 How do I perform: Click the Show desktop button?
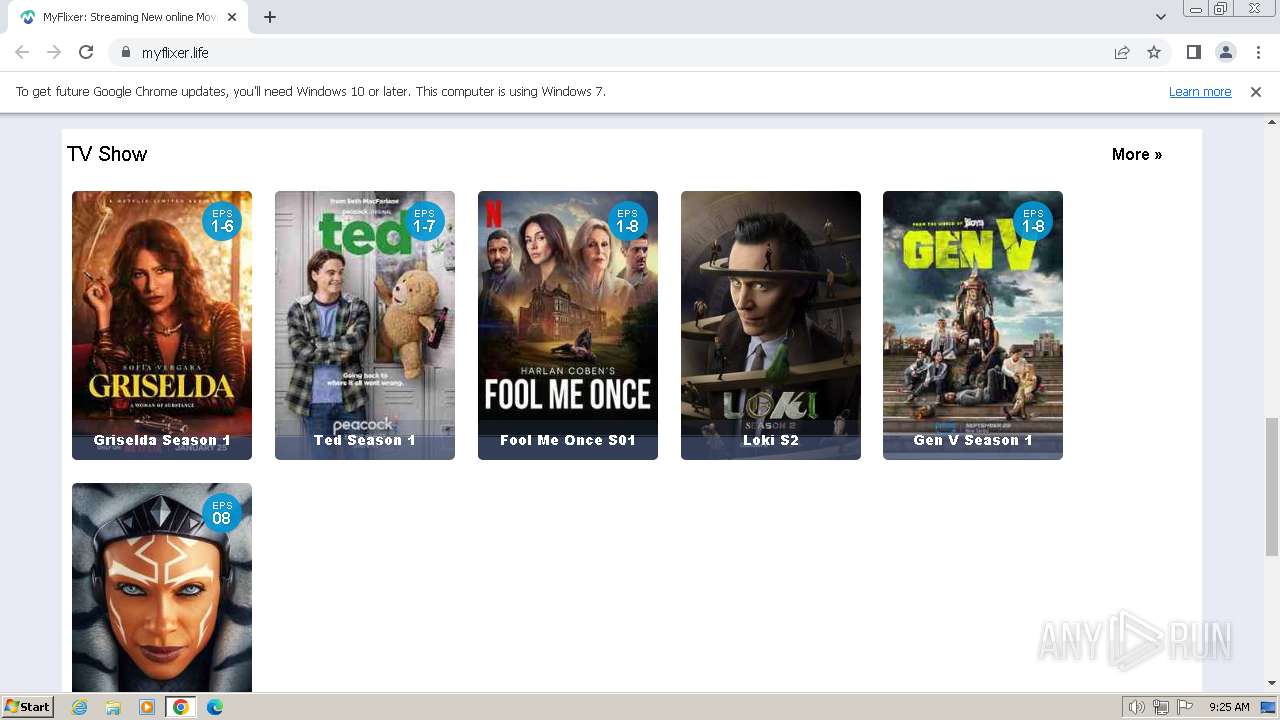coord(1269,707)
